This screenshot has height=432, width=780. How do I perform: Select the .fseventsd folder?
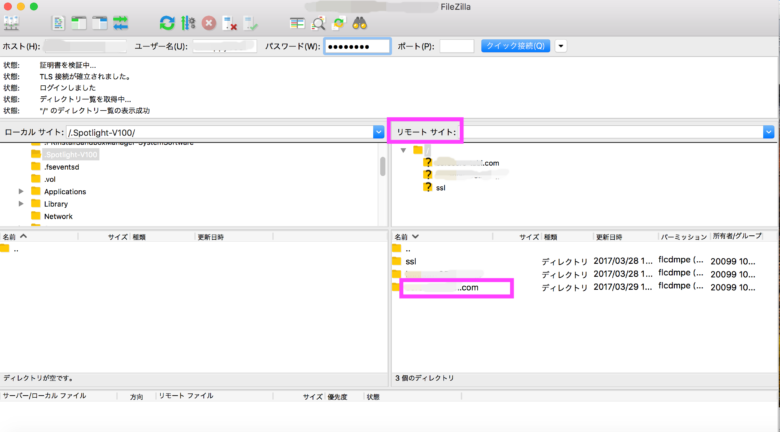pyautogui.click(x=62, y=167)
